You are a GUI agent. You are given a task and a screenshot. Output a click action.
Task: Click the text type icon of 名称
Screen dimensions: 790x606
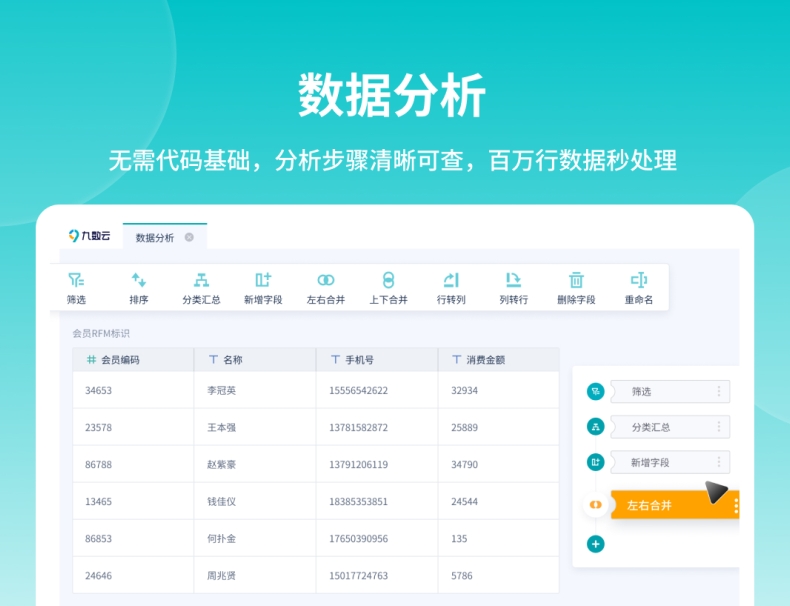[213, 360]
